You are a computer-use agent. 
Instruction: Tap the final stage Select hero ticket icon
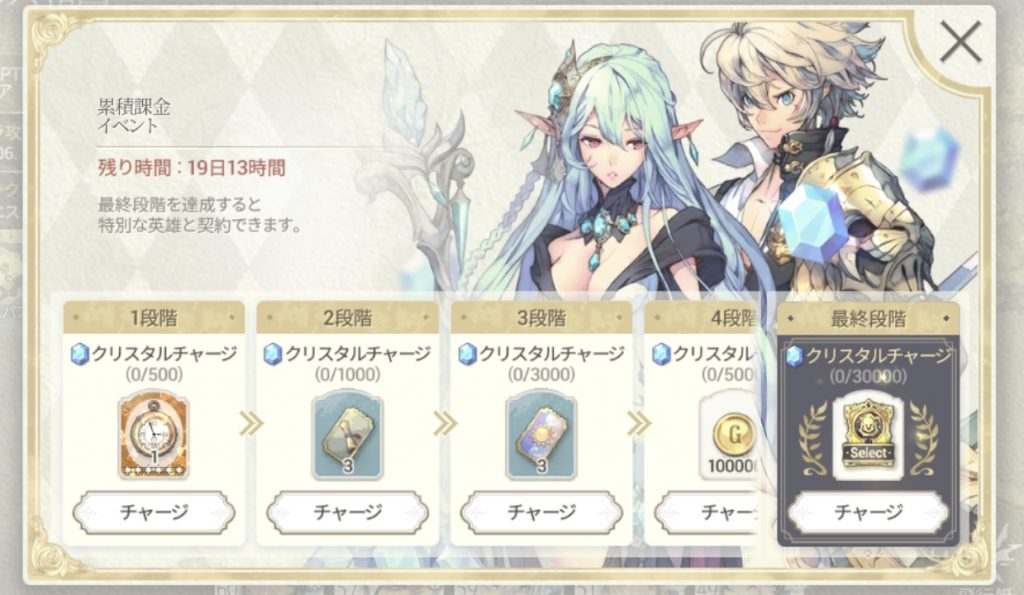pyautogui.click(x=868, y=435)
